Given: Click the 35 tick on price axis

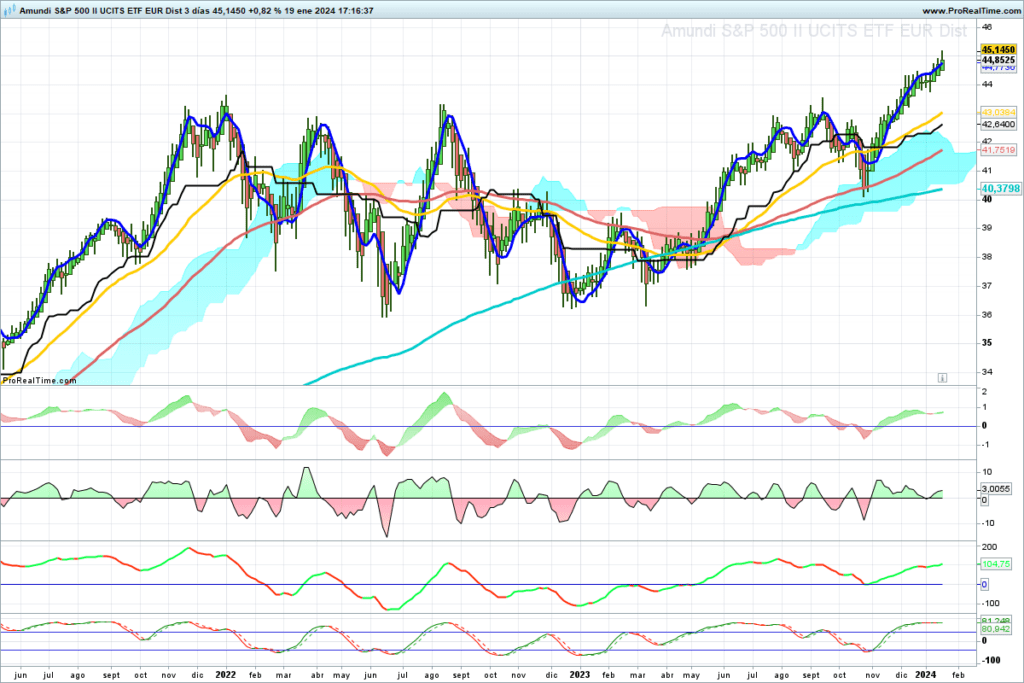Looking at the screenshot, I should click(986, 343).
